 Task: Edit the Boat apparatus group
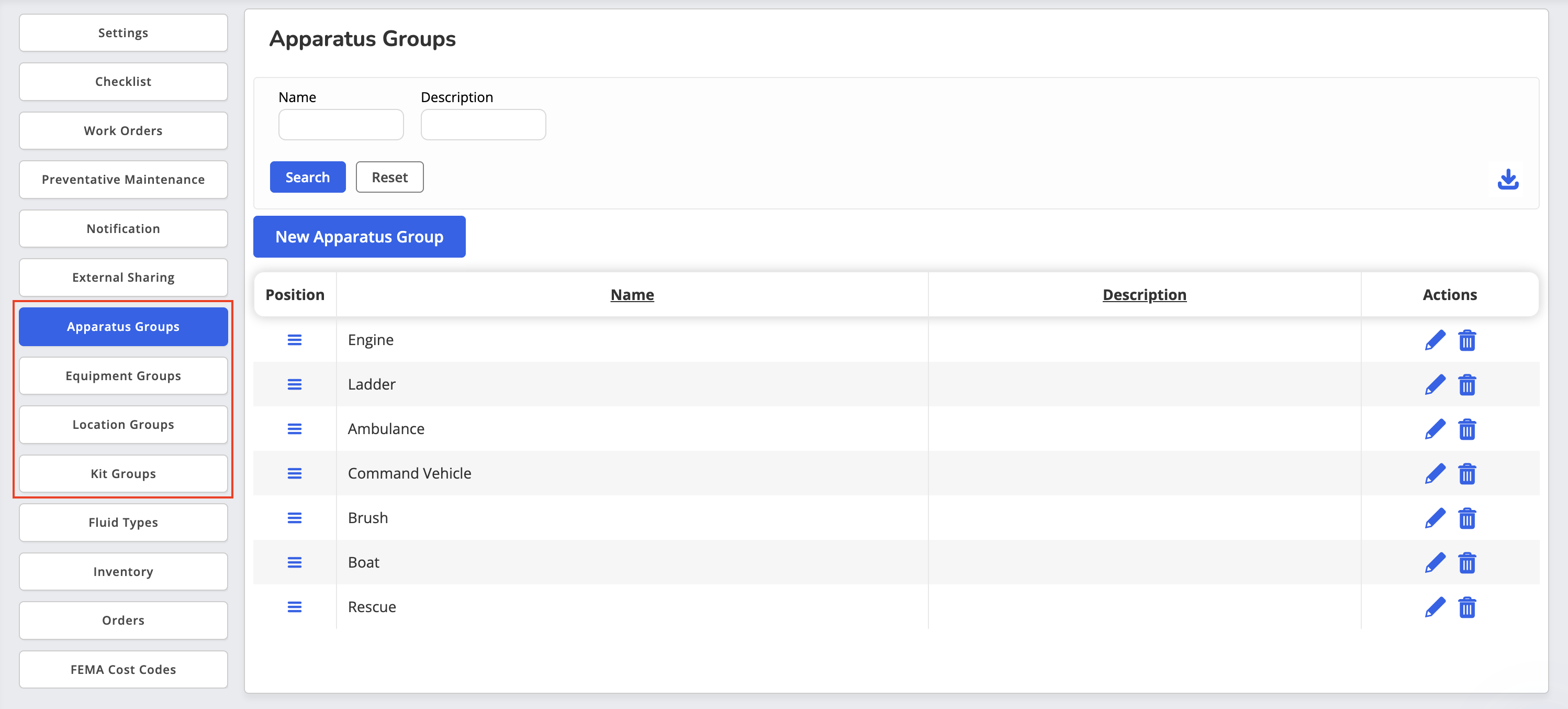click(1435, 562)
